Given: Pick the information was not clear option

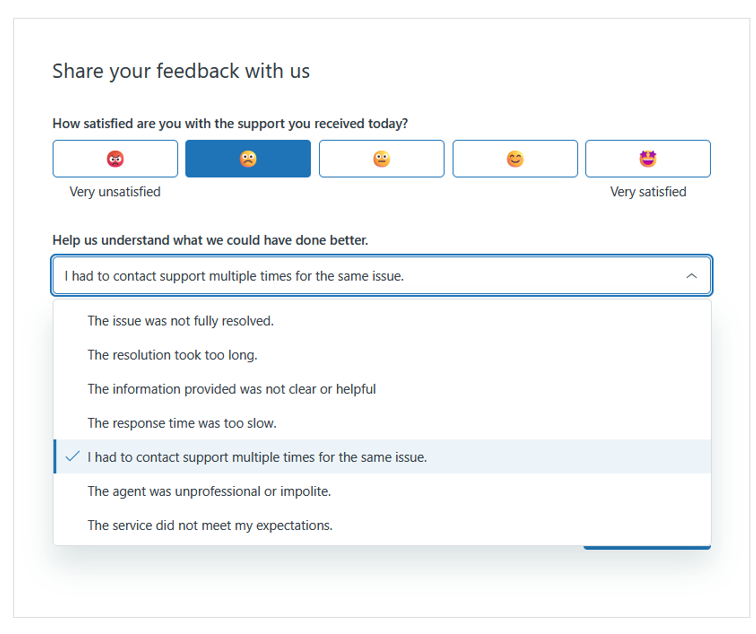Looking at the screenshot, I should click(232, 389).
